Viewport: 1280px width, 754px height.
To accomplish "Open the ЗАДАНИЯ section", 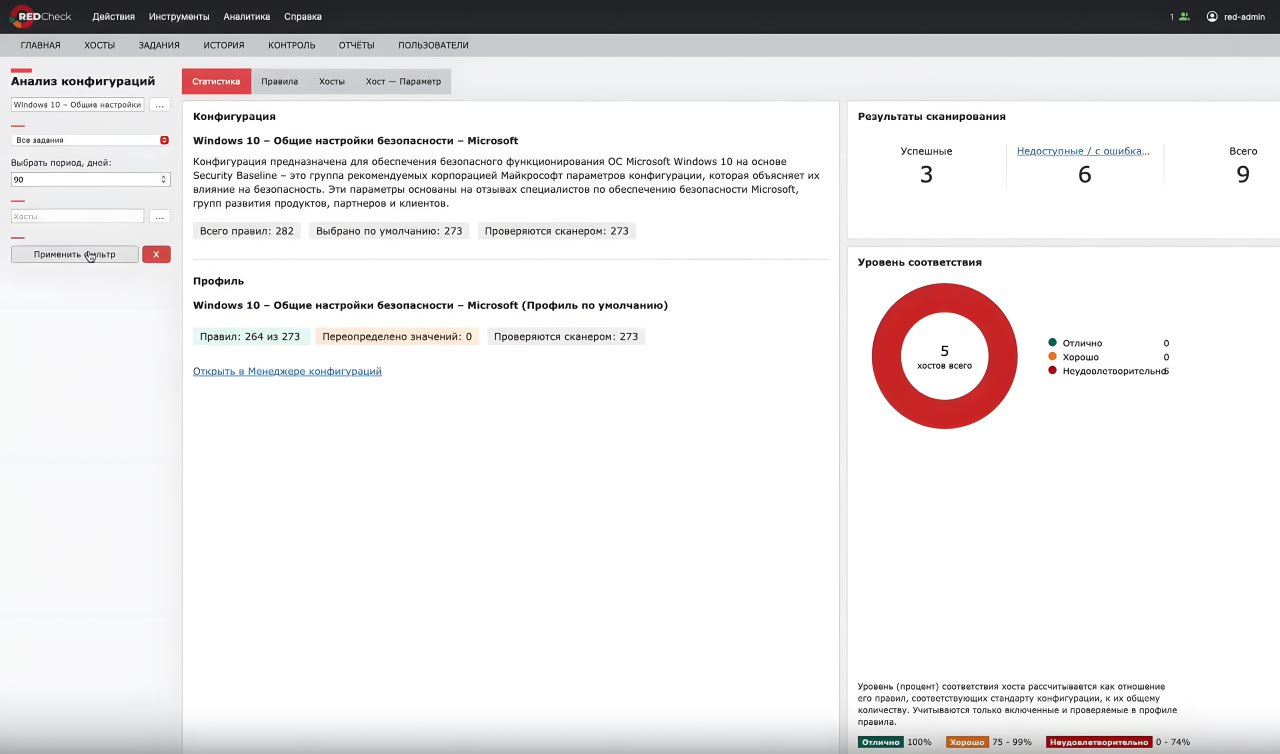I will pos(159,45).
